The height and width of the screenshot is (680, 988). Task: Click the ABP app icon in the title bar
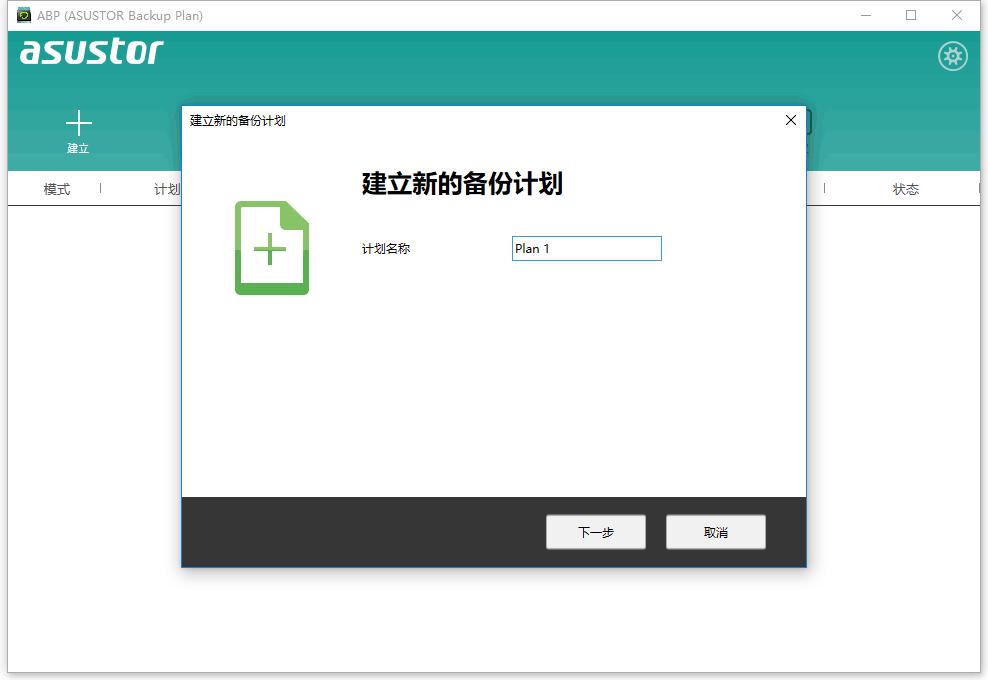(x=24, y=15)
